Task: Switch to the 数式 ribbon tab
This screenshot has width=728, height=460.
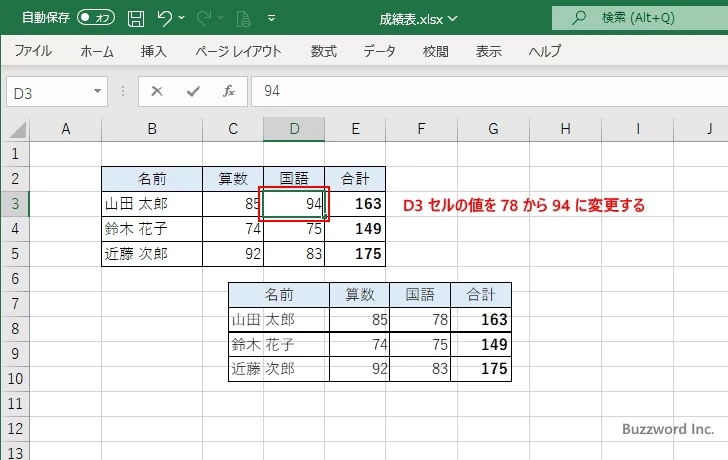Action: [323, 52]
